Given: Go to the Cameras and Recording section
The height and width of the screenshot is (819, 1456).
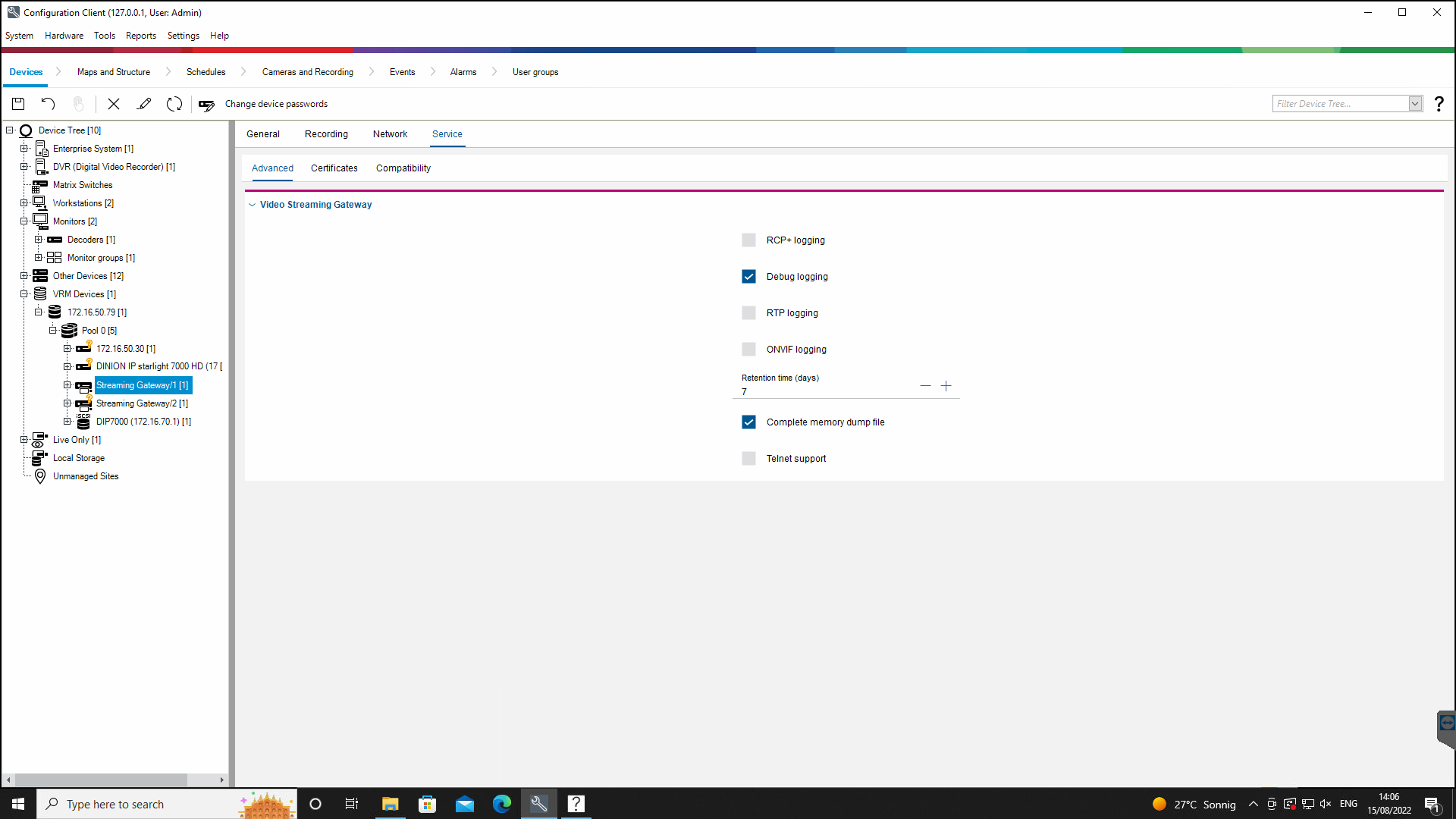Looking at the screenshot, I should (x=307, y=72).
